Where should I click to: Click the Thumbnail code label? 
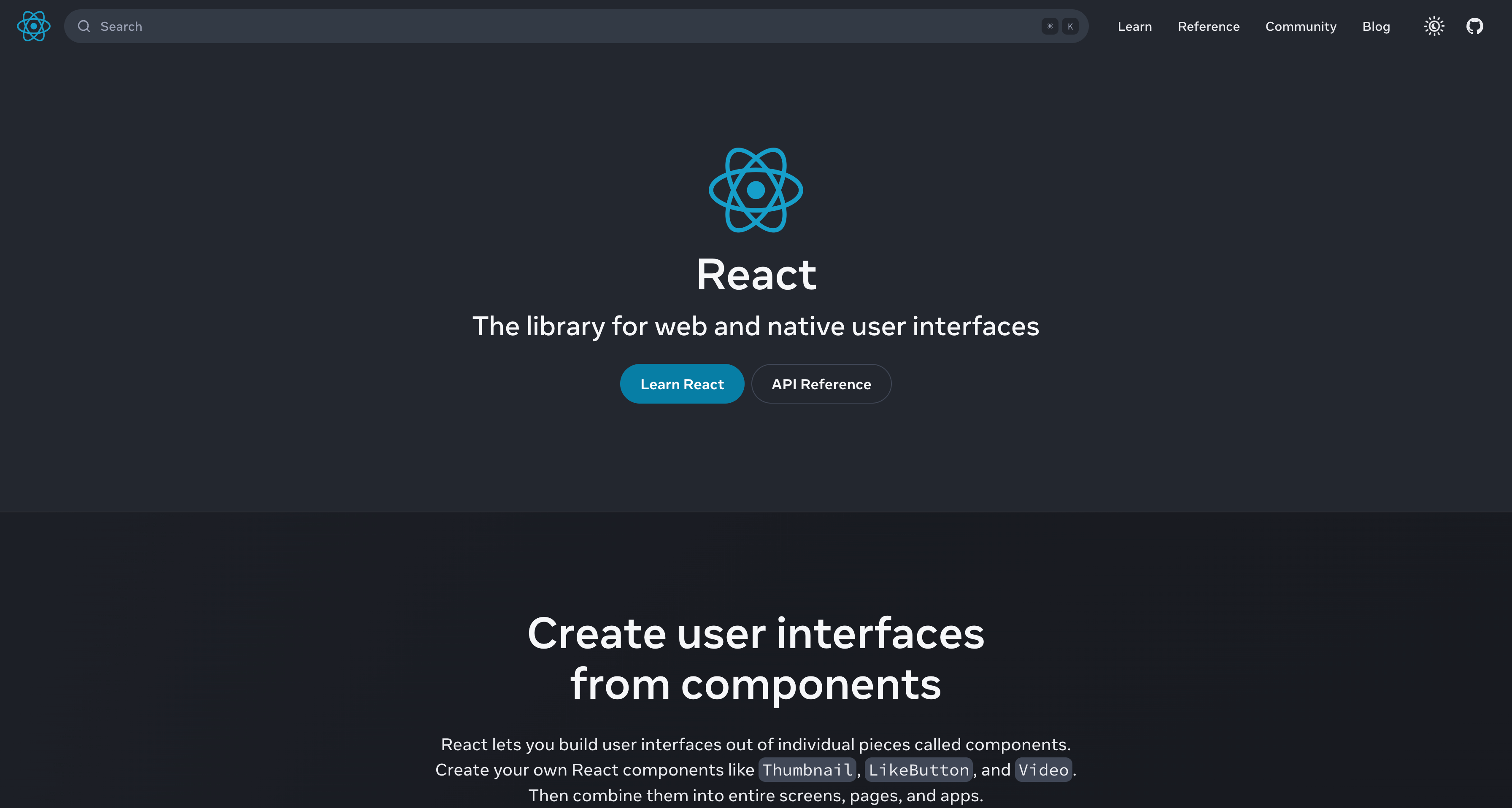(807, 770)
